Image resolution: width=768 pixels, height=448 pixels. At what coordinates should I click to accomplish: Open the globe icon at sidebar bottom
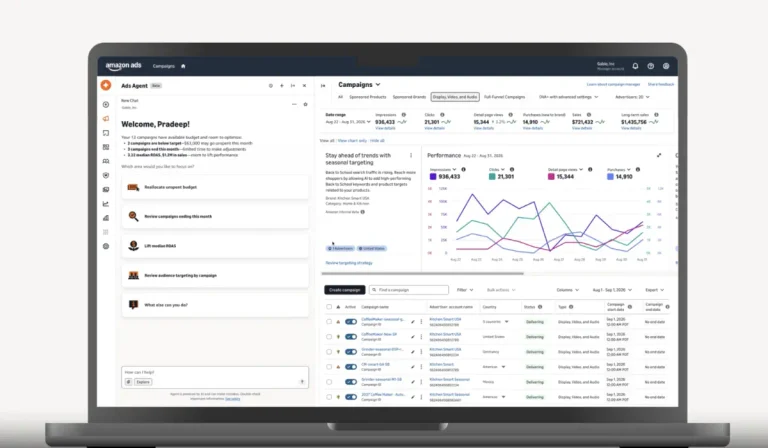pos(106,246)
